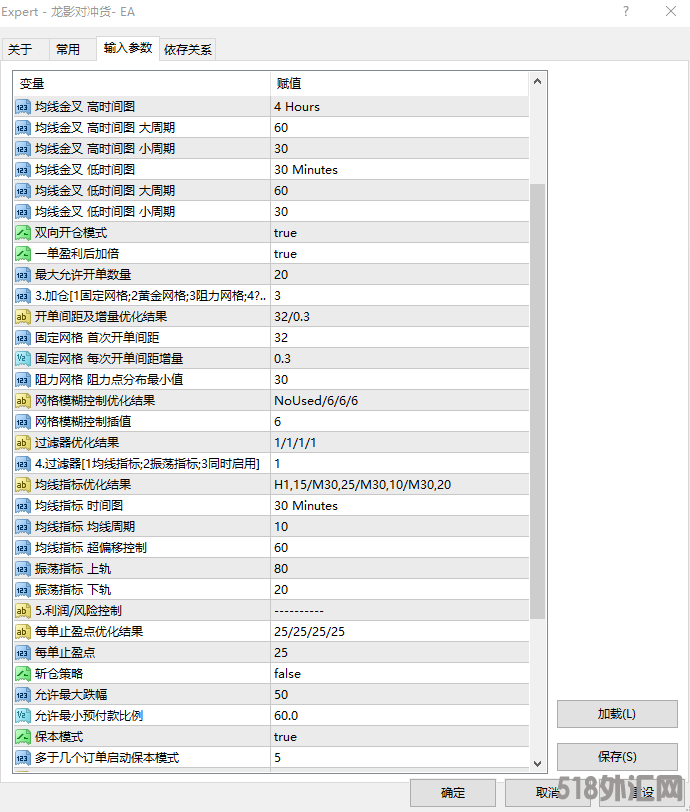Select the 1/1/1/1 value for 过滤器优化结果
This screenshot has height=812, width=690.
[x=399, y=443]
